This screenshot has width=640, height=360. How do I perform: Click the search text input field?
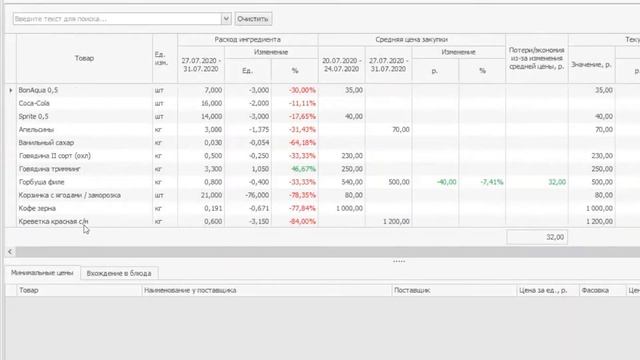tap(117, 19)
